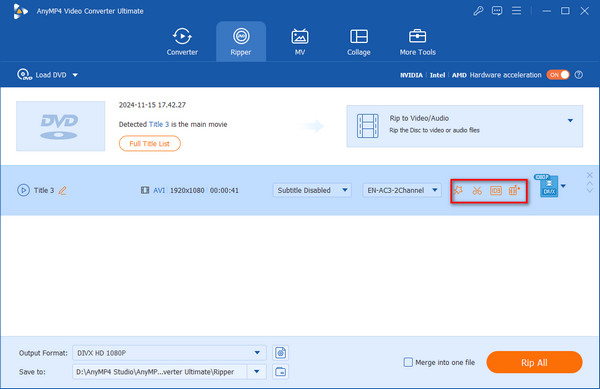The width and height of the screenshot is (600, 389).
Task: Select the Ripper tab
Action: tap(241, 42)
